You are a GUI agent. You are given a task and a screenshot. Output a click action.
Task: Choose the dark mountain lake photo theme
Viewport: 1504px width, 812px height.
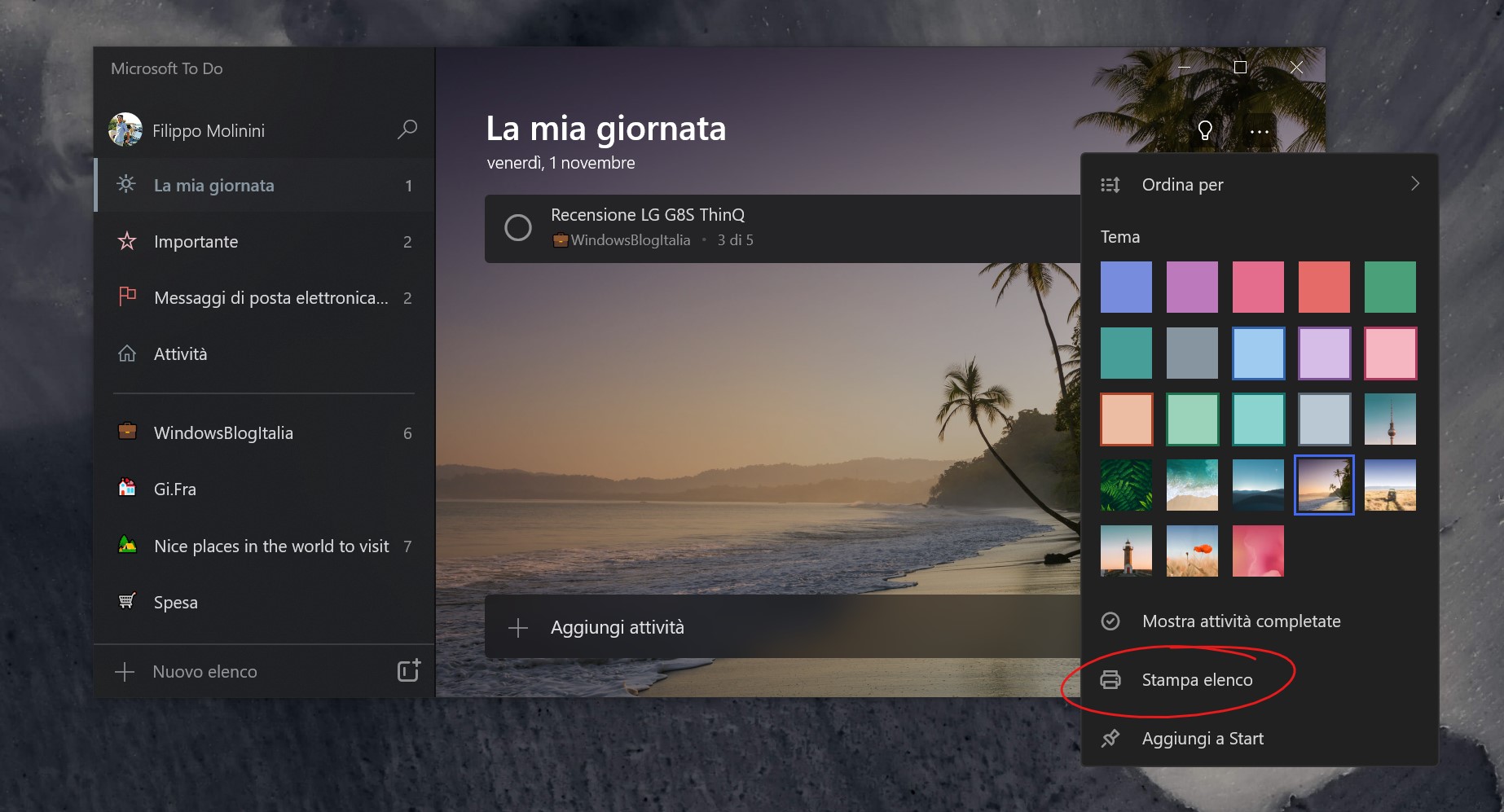[1258, 485]
